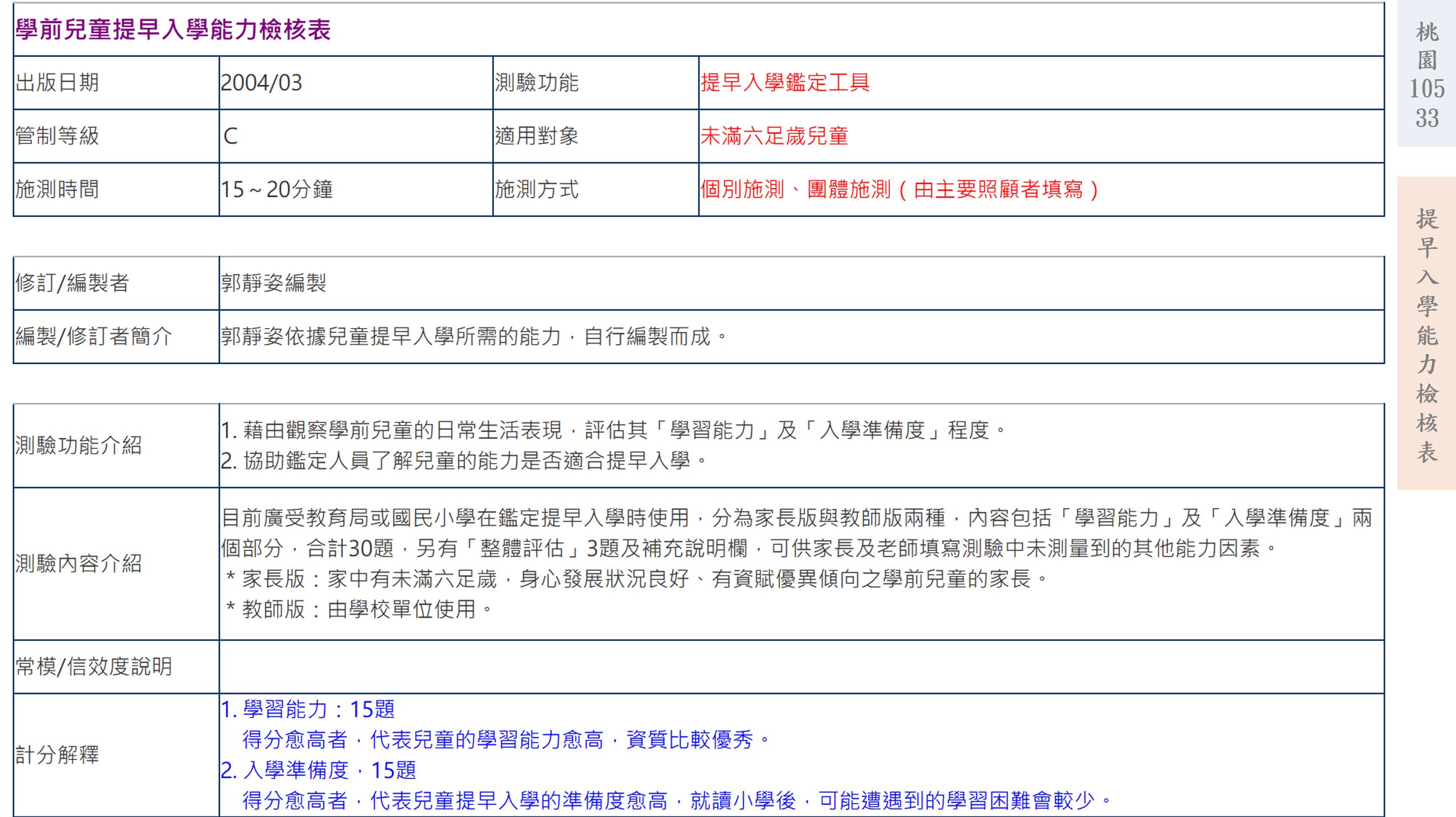Image resolution: width=1456 pixels, height=817 pixels.
Task: Select the 郭靜姿編製 cell text
Action: point(273,283)
